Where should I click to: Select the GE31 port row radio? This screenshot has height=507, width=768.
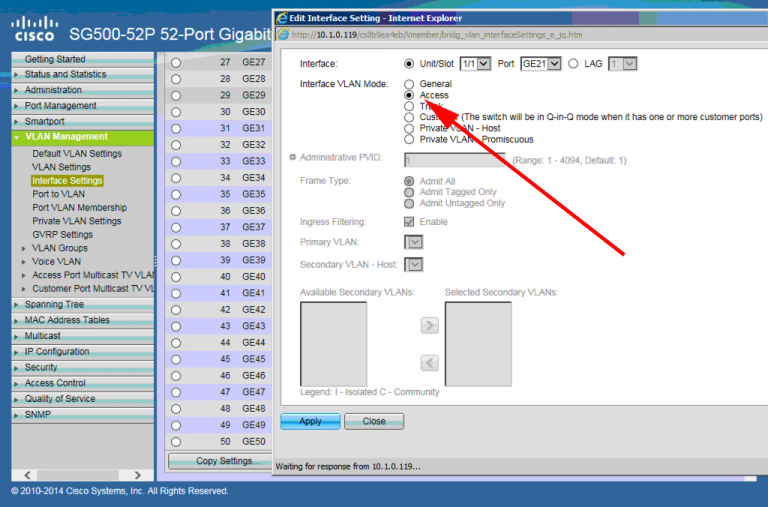coord(176,128)
